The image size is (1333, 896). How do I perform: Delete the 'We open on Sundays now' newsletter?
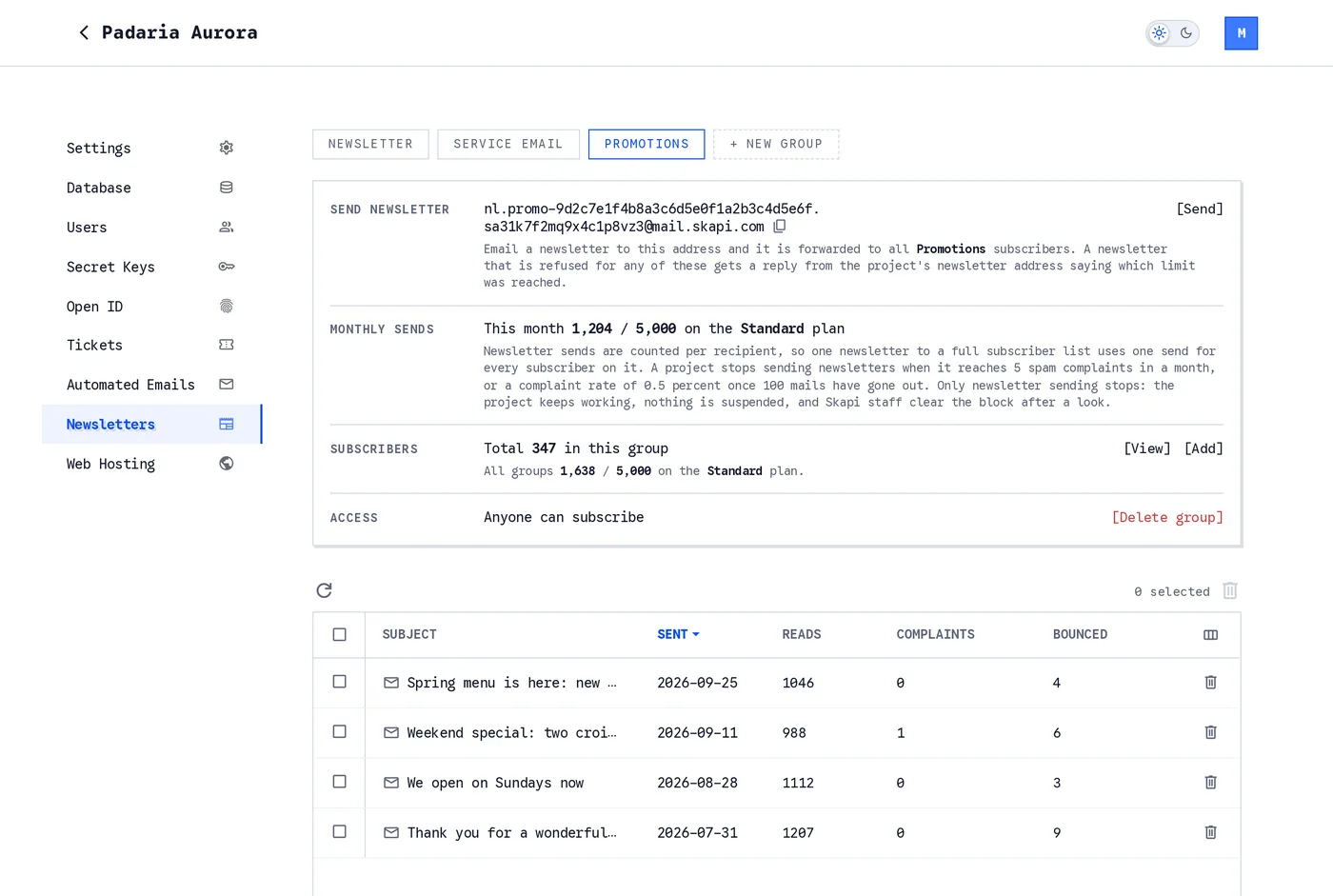(x=1210, y=783)
